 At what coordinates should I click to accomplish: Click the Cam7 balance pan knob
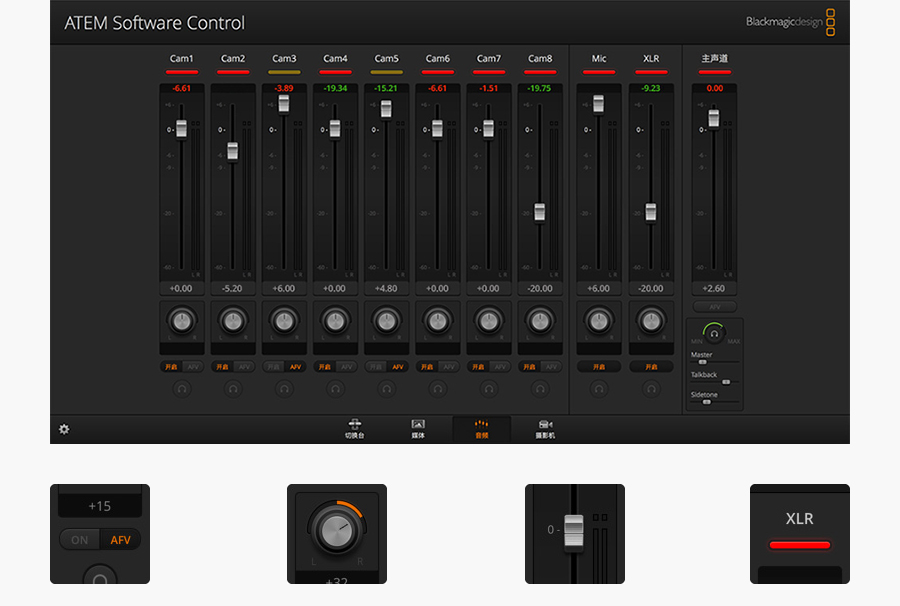click(x=488, y=321)
